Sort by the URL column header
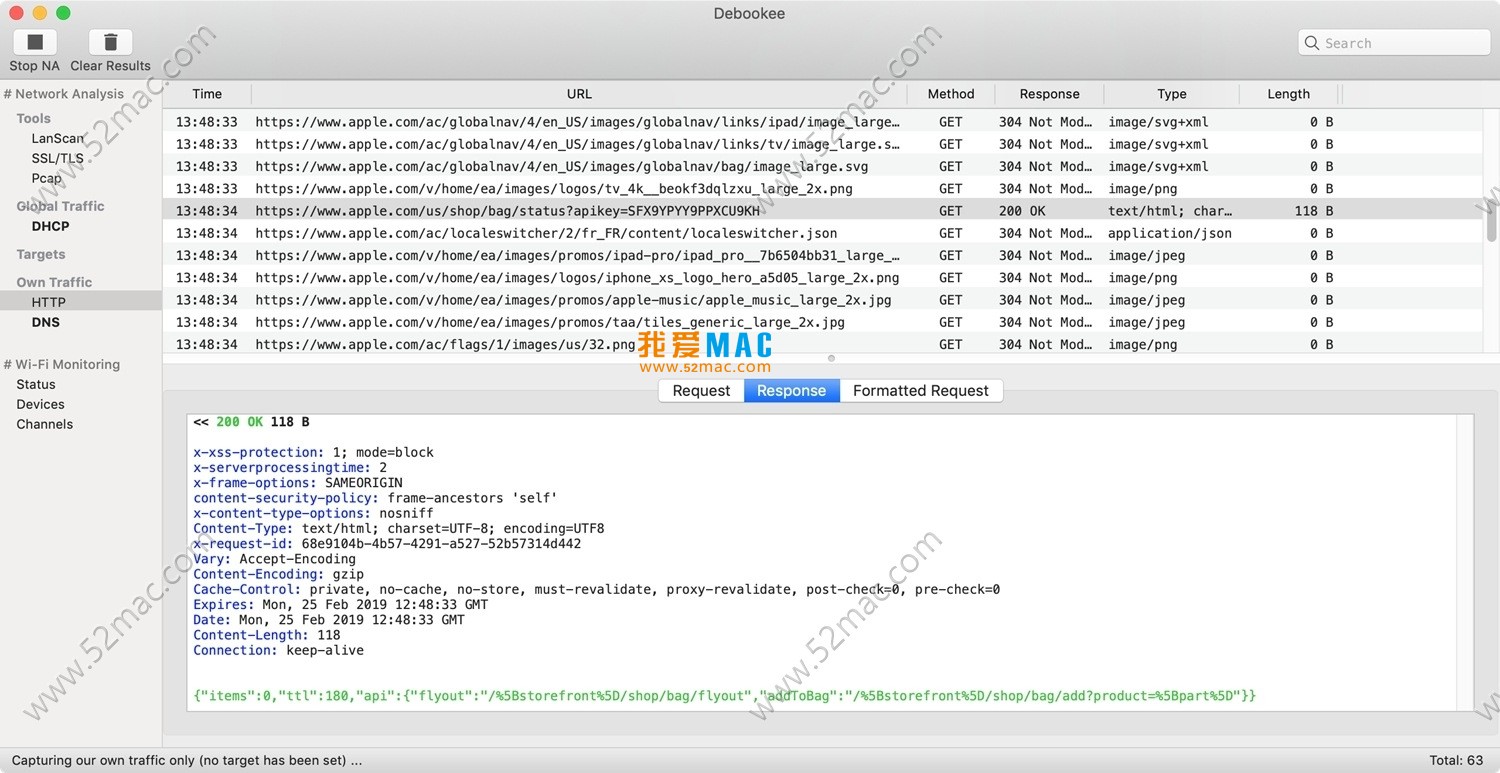The height and width of the screenshot is (773, 1500). click(579, 94)
